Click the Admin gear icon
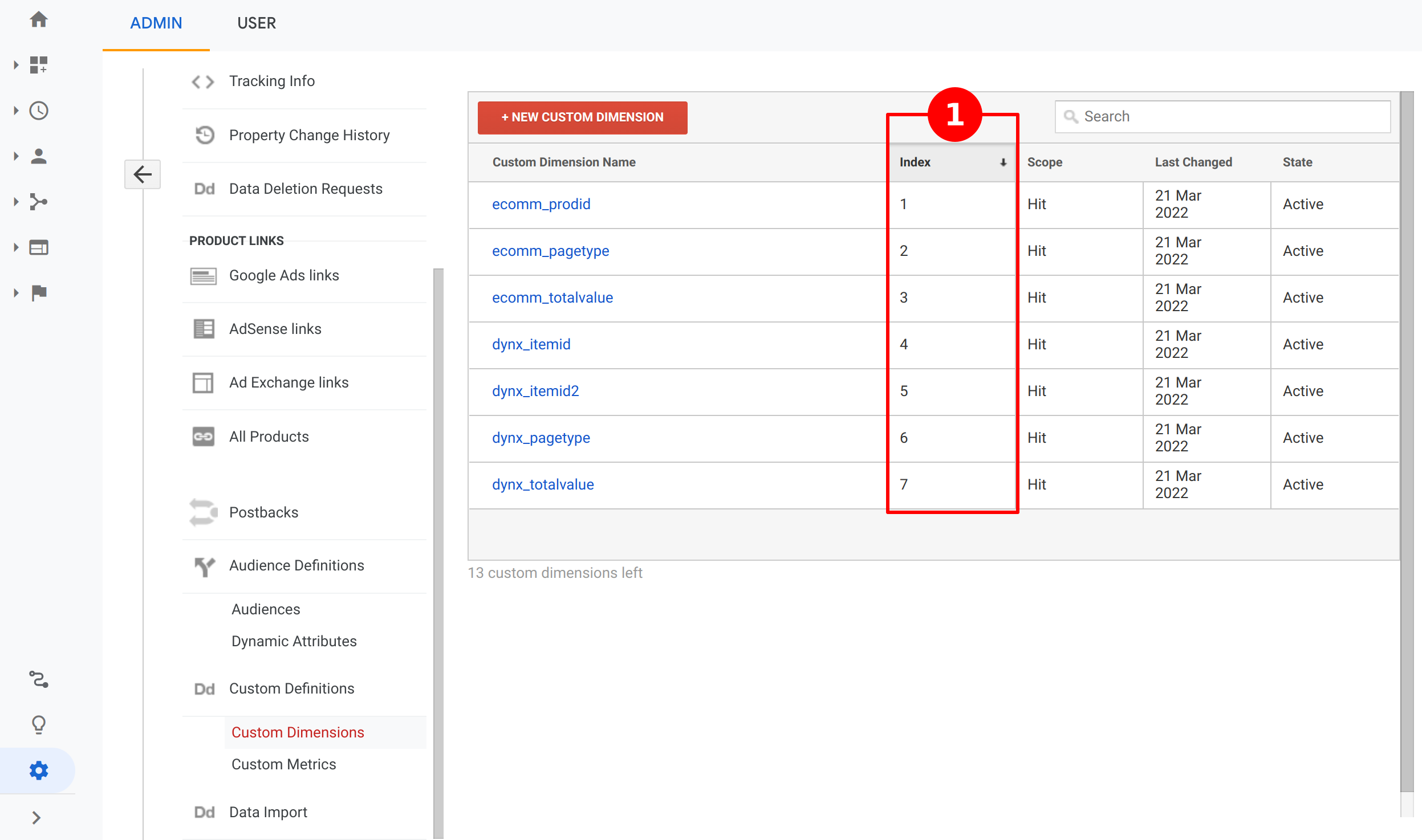This screenshot has width=1422, height=840. pyautogui.click(x=38, y=770)
